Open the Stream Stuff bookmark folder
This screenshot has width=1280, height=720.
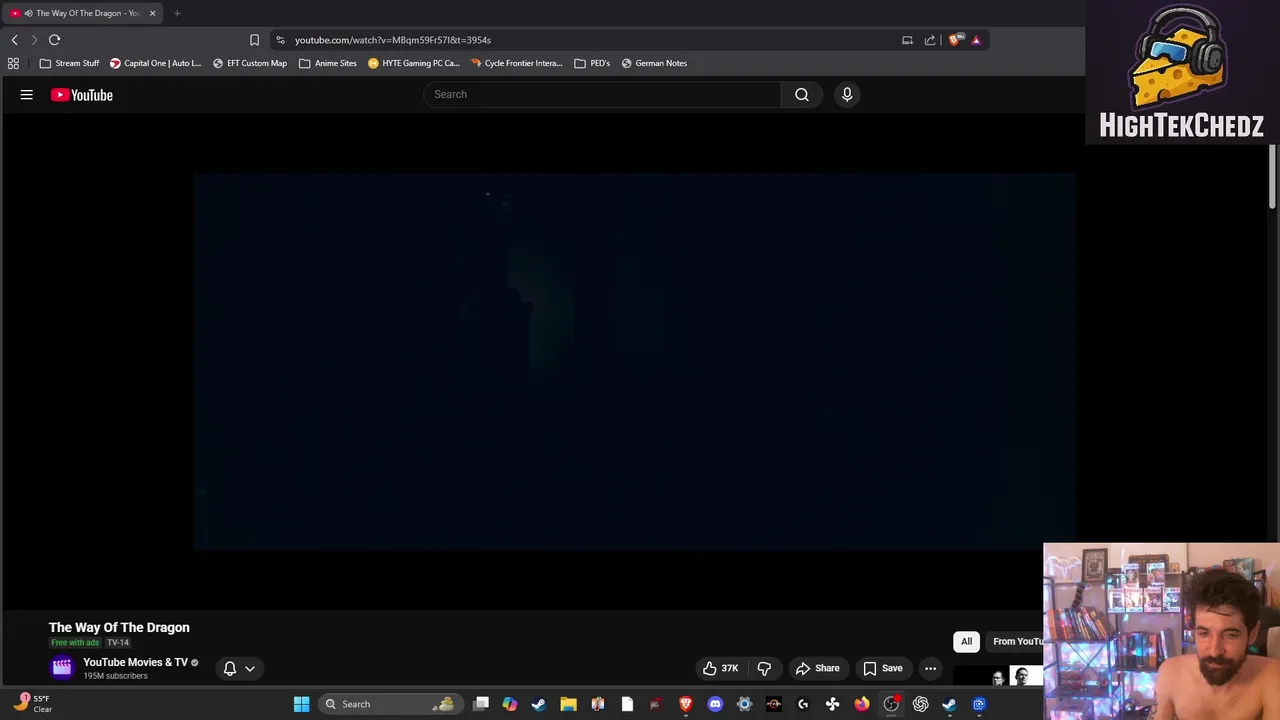coord(69,63)
